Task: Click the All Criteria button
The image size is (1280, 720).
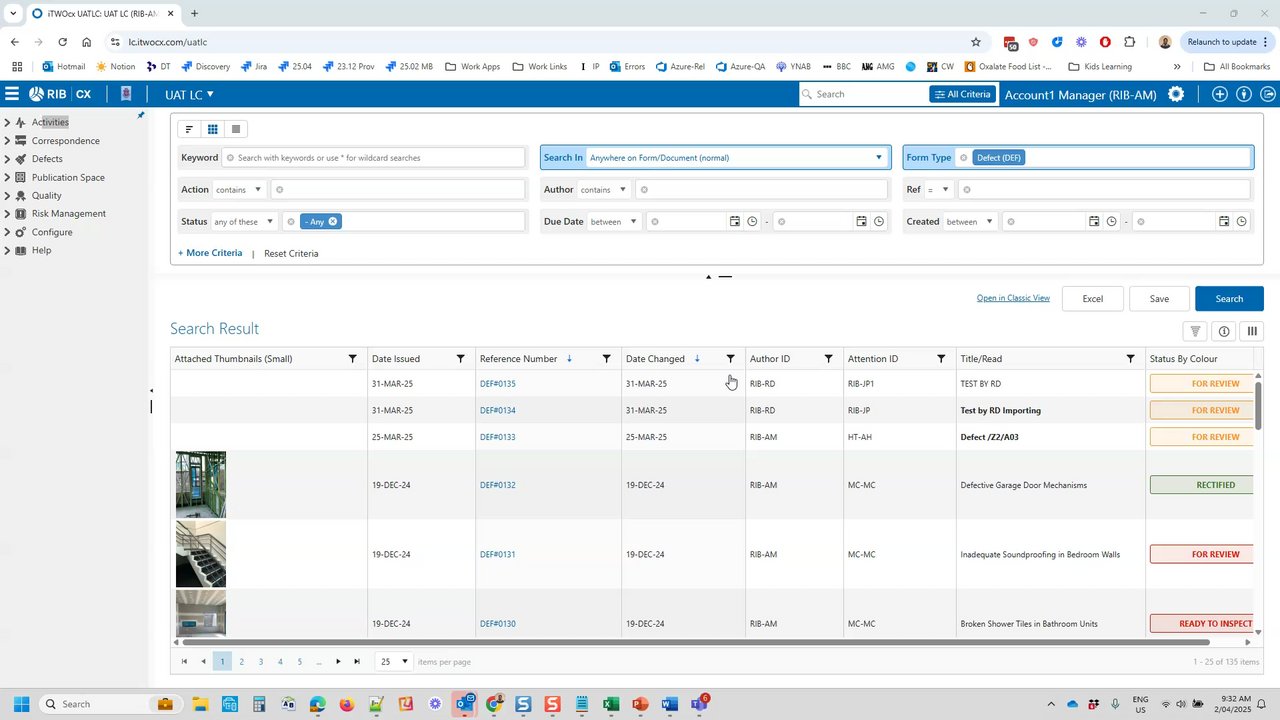Action: 962,94
